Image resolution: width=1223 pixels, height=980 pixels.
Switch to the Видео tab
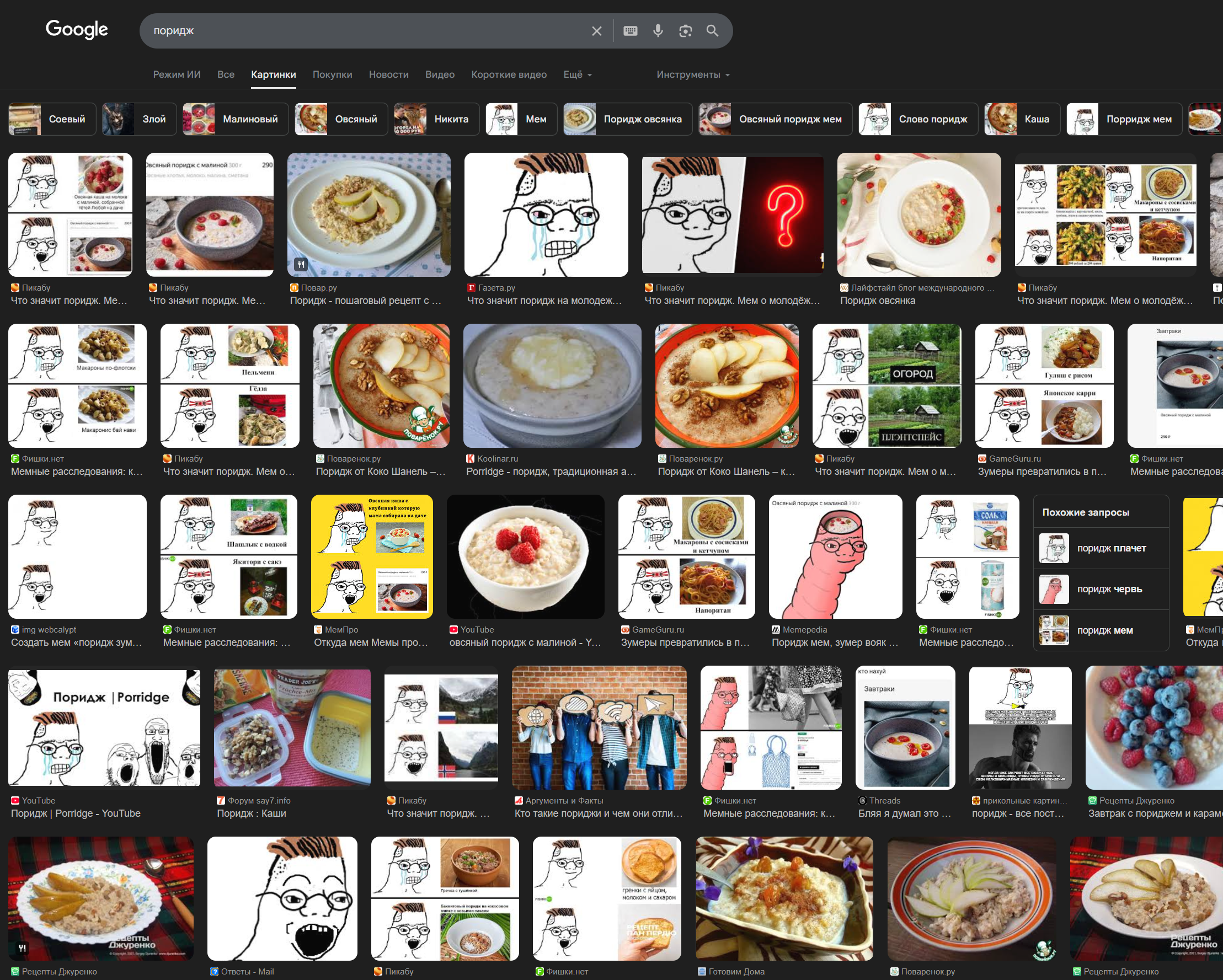pyautogui.click(x=440, y=74)
